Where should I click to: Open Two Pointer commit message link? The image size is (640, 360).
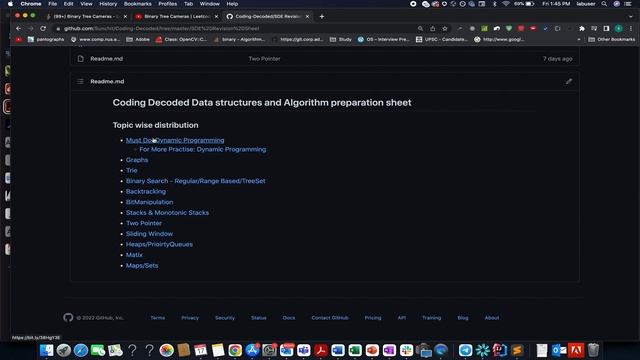[264, 59]
